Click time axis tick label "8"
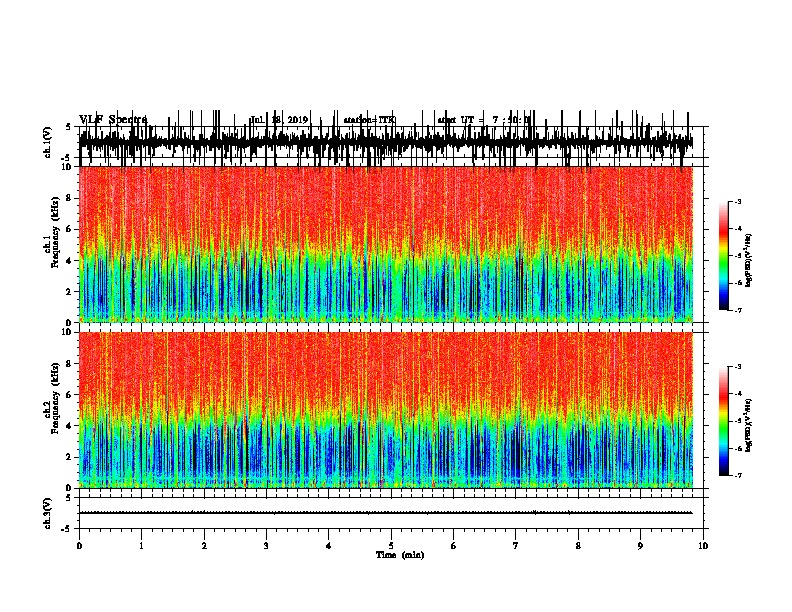792x612 pixels. (x=578, y=546)
